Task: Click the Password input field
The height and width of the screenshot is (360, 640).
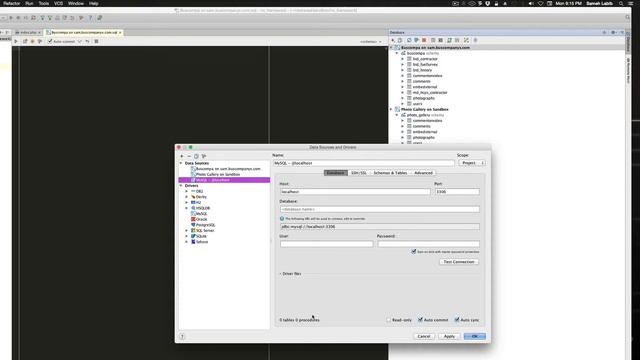Action: pos(428,244)
